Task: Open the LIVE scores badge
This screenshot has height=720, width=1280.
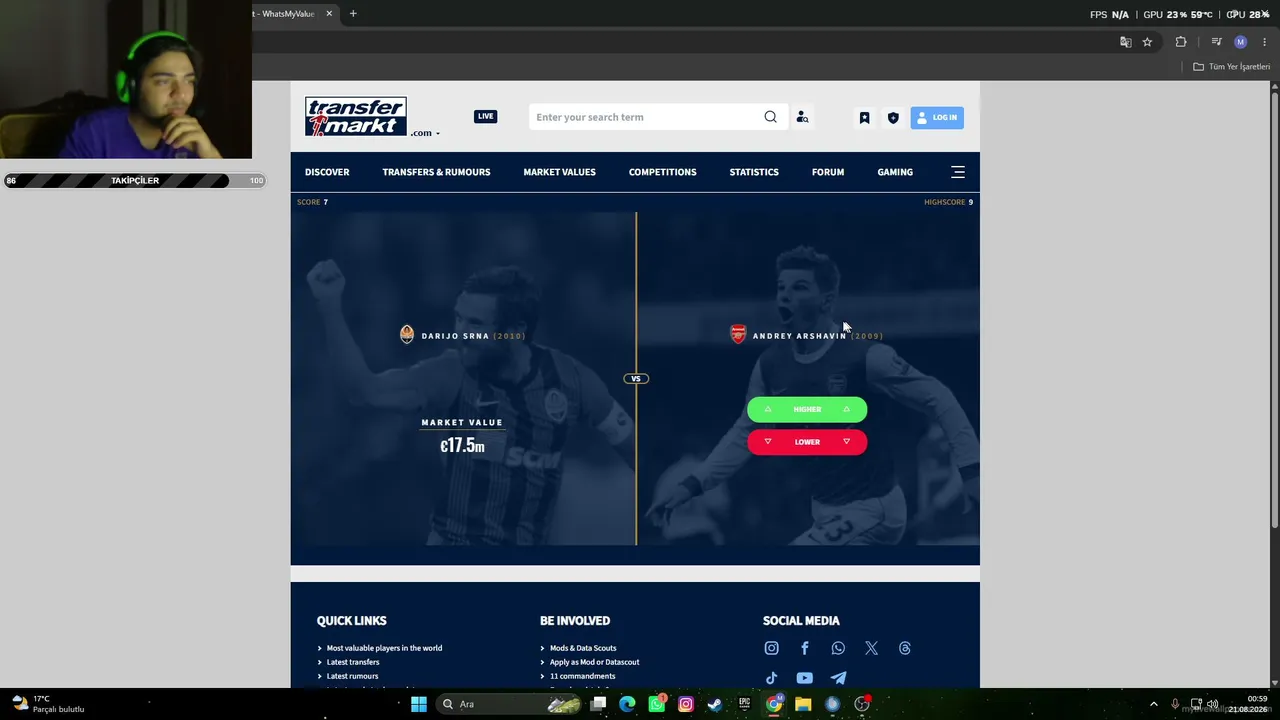Action: coord(485,116)
